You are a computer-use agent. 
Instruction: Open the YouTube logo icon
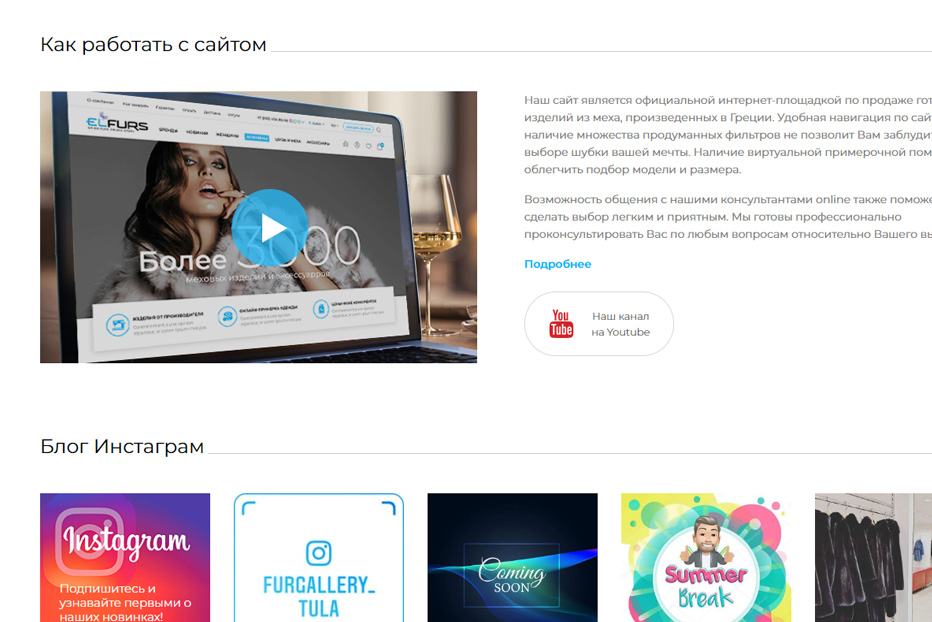[x=561, y=323]
